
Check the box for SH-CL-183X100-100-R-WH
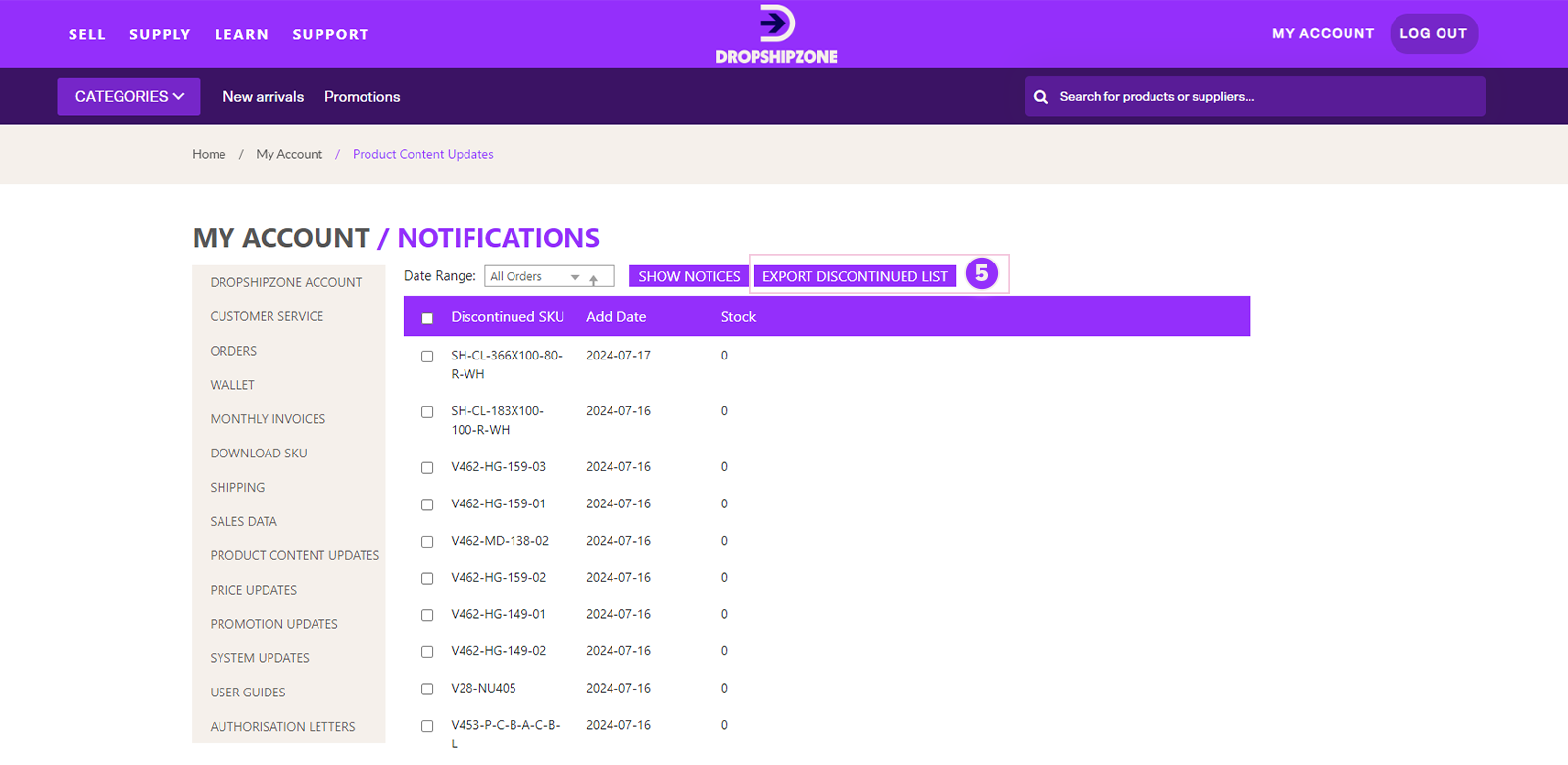coord(427,412)
